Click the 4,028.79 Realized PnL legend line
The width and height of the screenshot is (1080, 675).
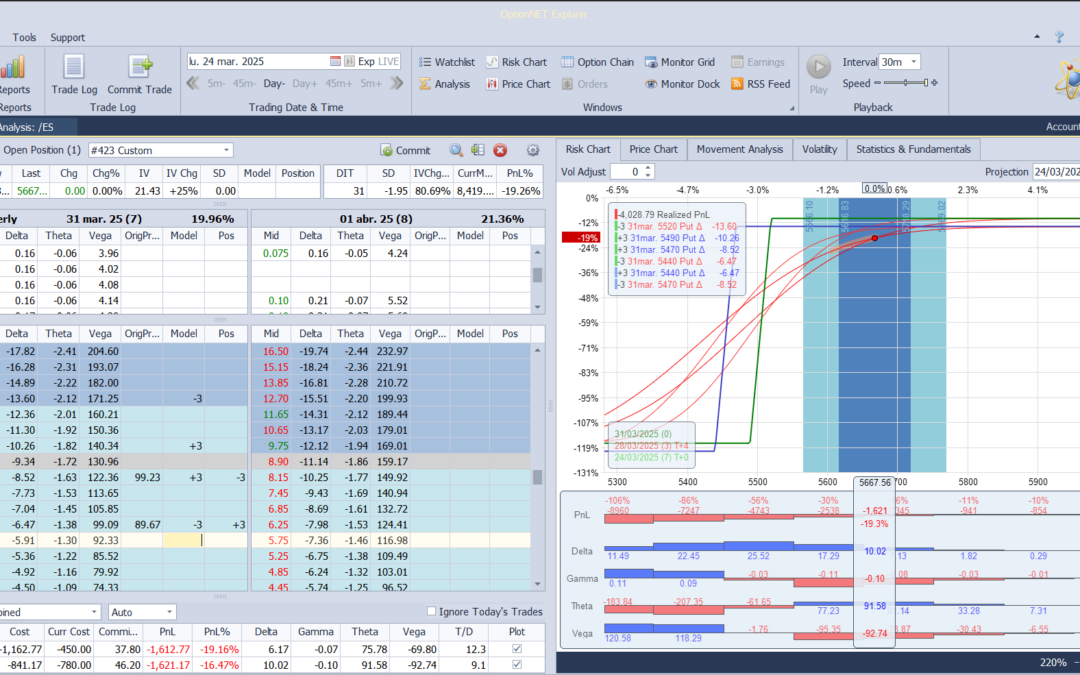pyautogui.click(x=663, y=214)
